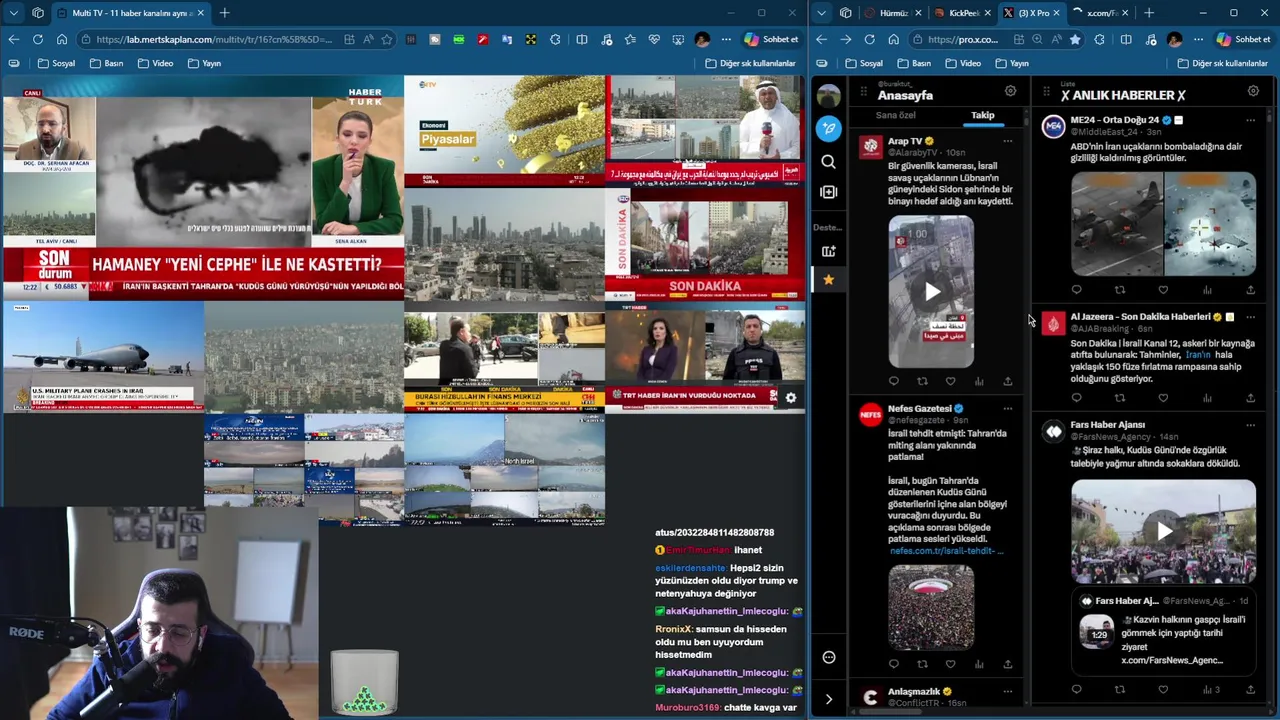Open the quoted Fars Haber post video thumbnail

pos(1098,632)
